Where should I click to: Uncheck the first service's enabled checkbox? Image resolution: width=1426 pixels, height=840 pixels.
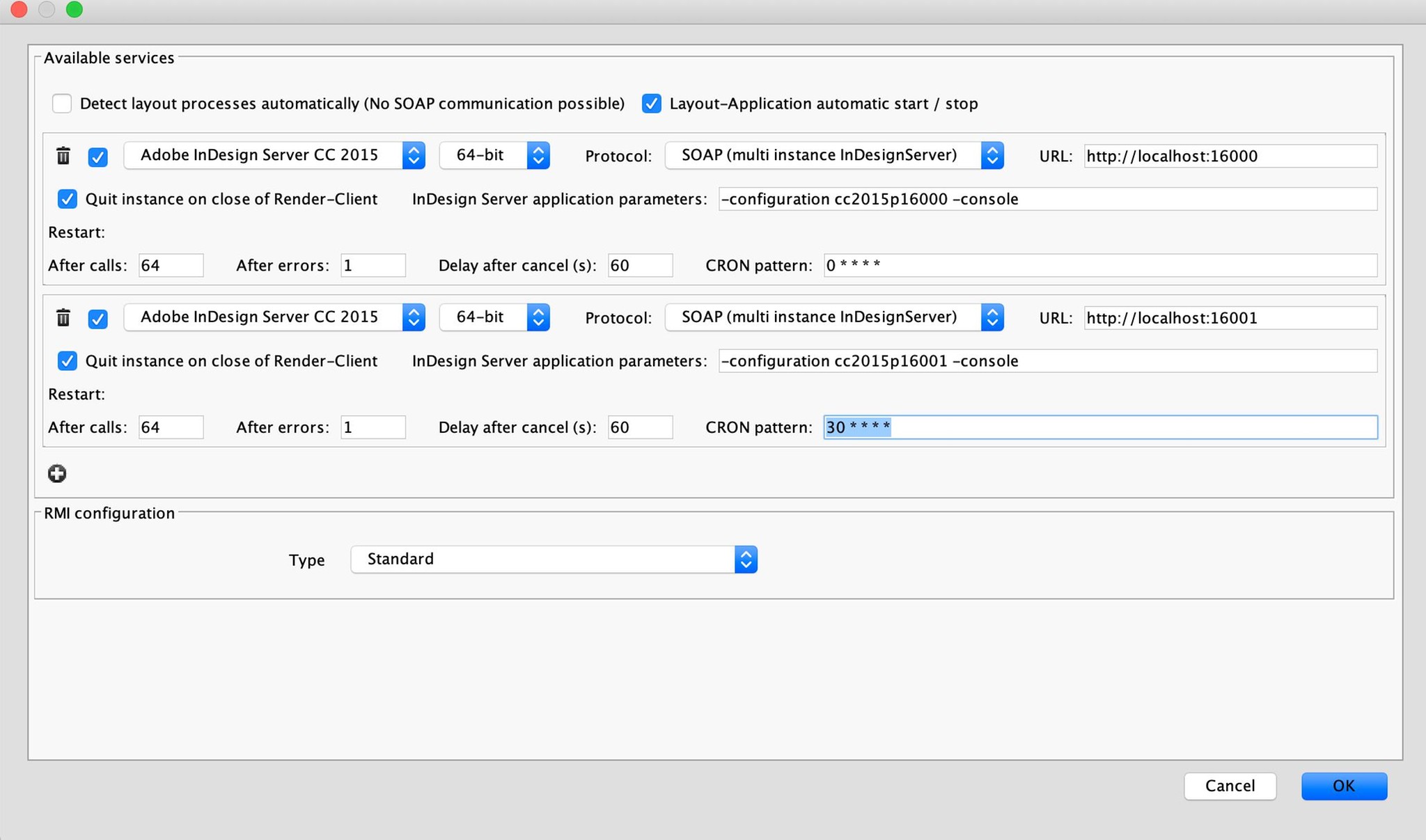[x=98, y=157]
